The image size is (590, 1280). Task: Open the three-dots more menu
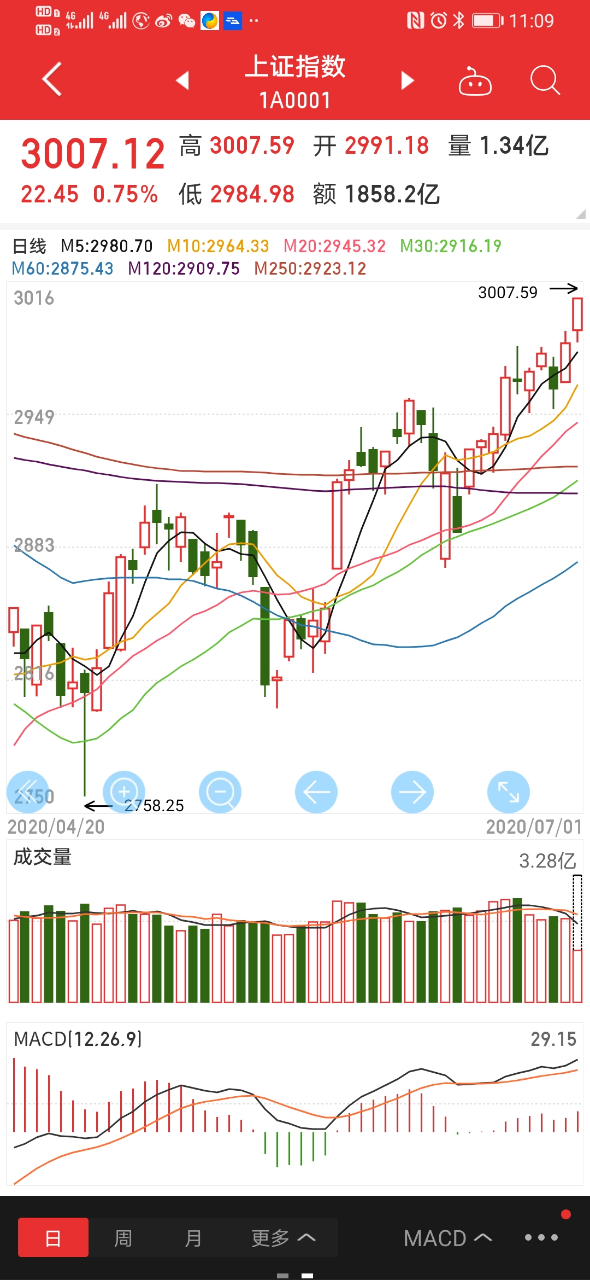pyautogui.click(x=543, y=1238)
